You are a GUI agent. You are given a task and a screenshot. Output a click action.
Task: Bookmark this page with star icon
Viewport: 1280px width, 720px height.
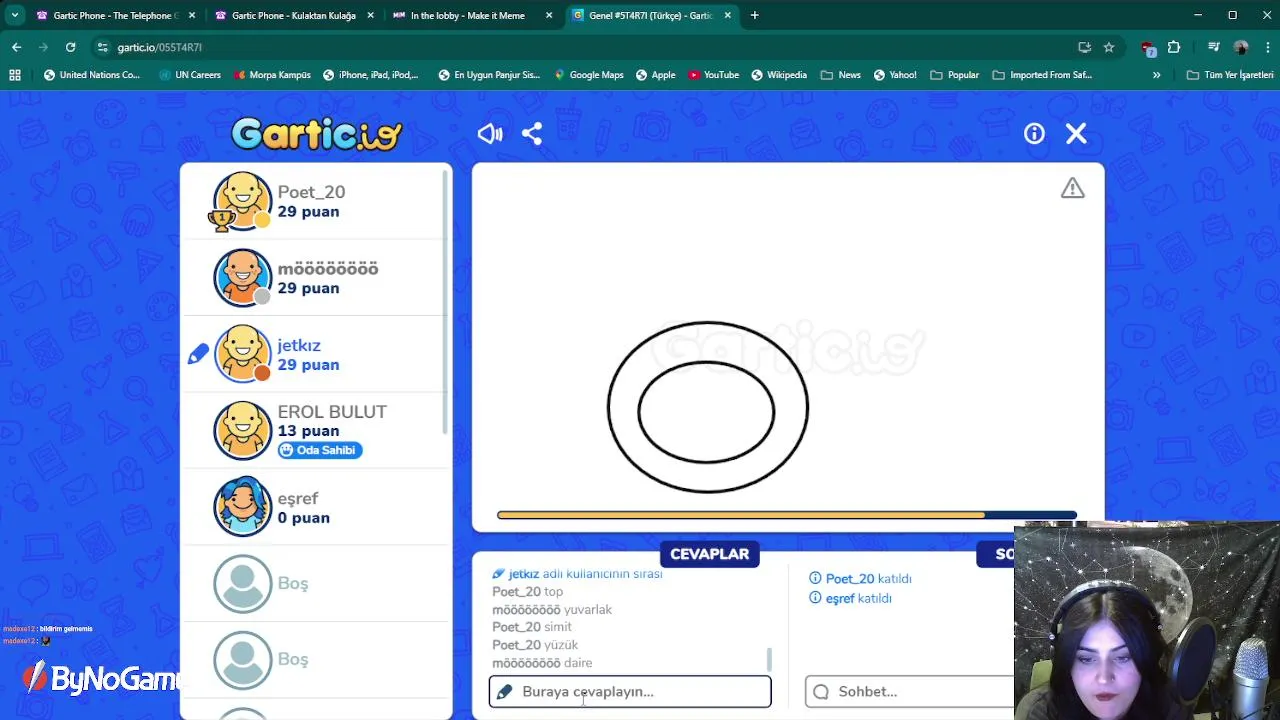[1109, 47]
